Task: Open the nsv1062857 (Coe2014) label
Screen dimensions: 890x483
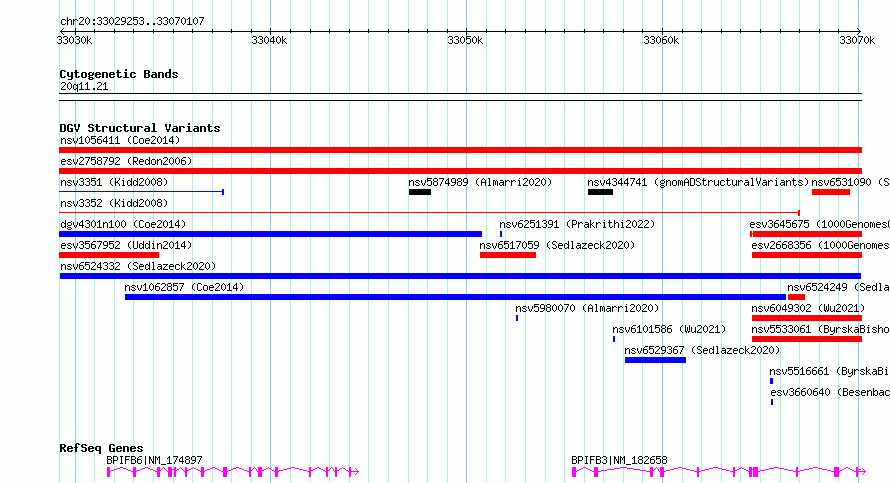Action: click(184, 287)
